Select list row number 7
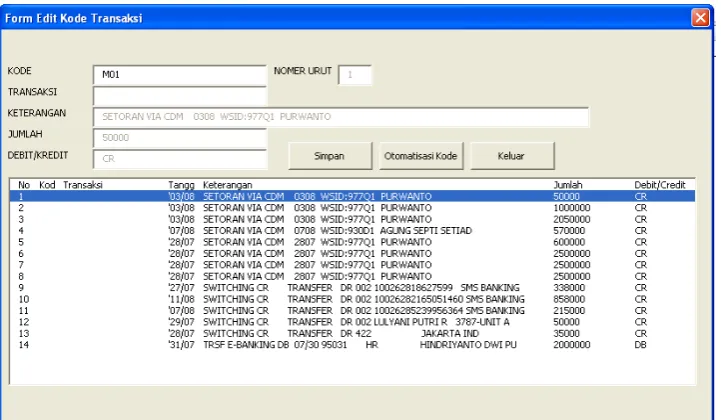Viewport: 721px width, 420px height. point(352,265)
